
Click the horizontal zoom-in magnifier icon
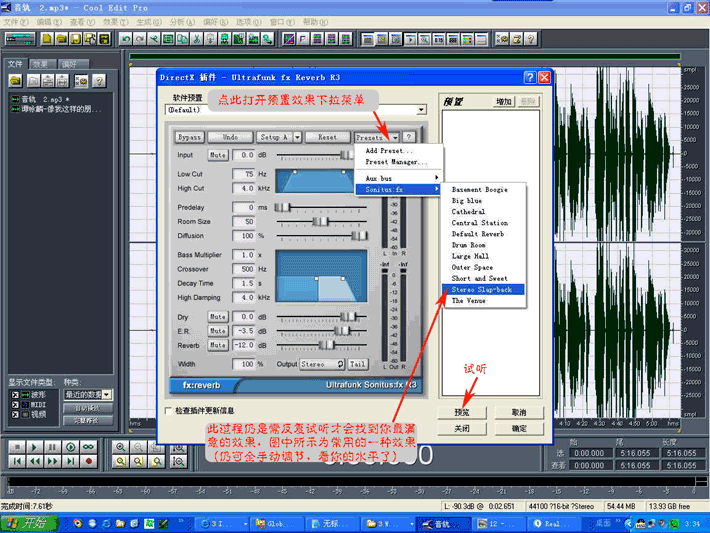pyautogui.click(x=121, y=447)
